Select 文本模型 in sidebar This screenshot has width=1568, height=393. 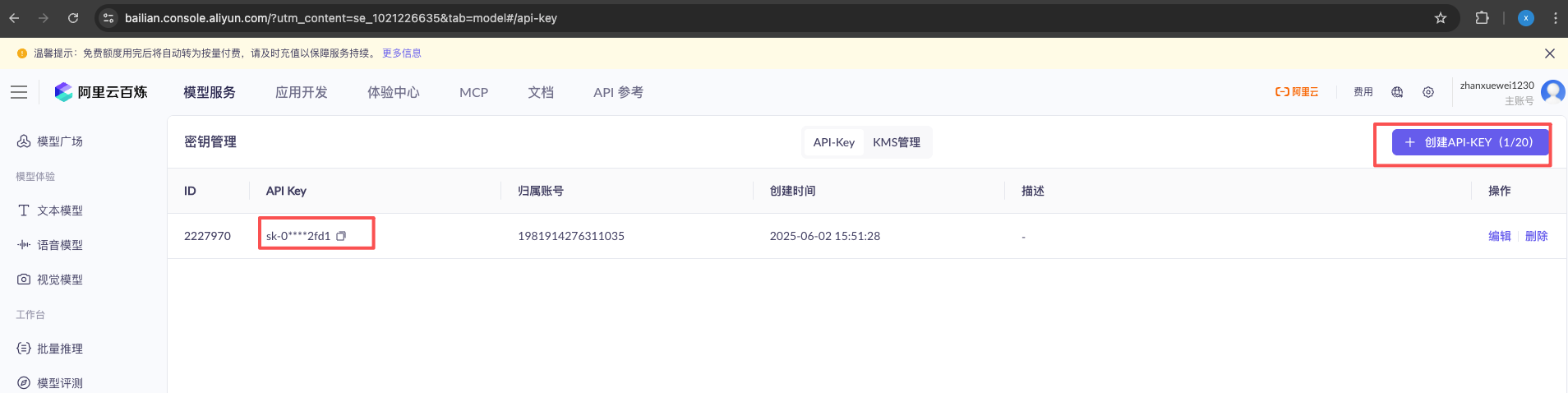(x=59, y=210)
